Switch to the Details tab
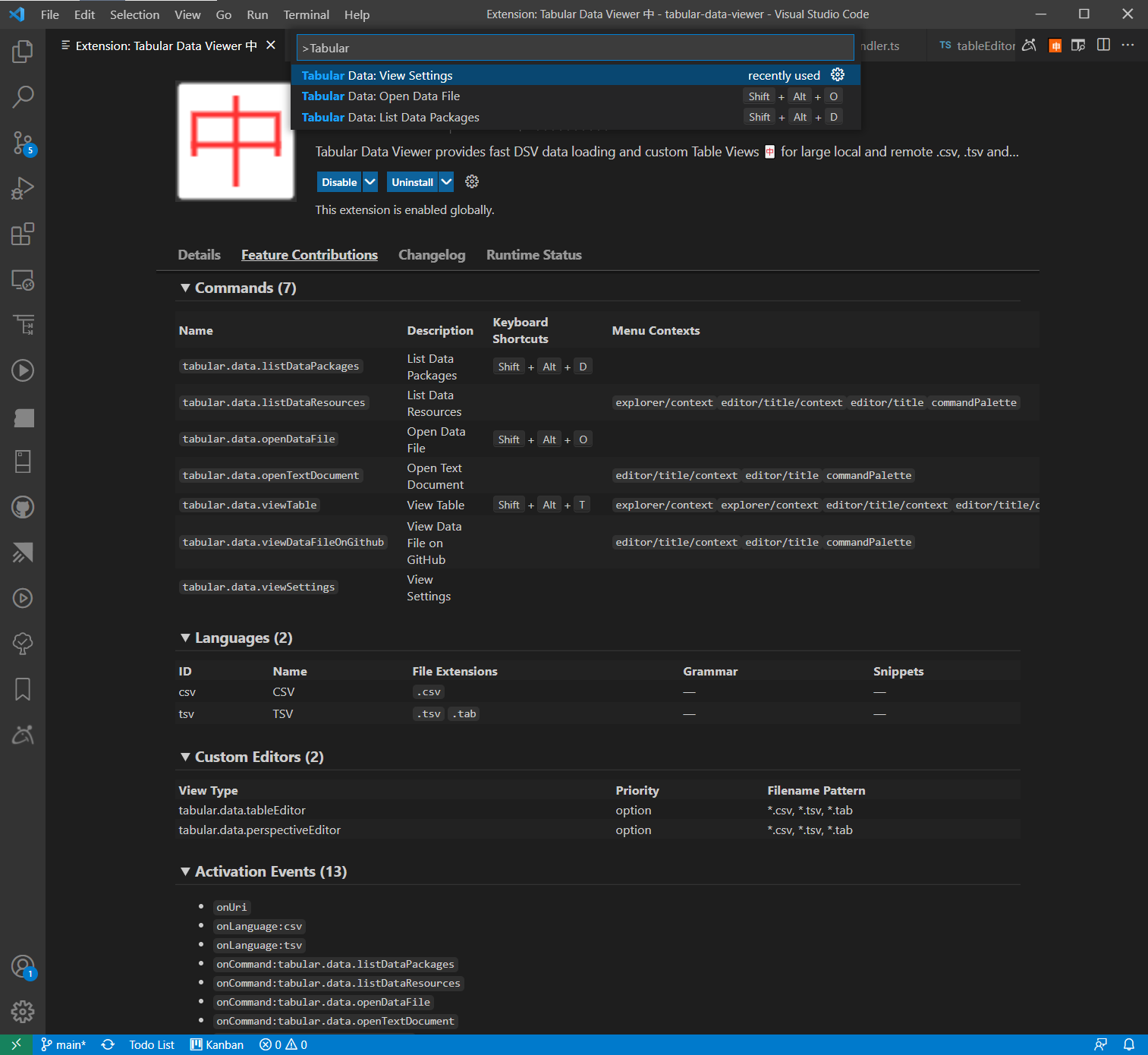Viewport: 1148px width, 1055px height. coord(200,255)
